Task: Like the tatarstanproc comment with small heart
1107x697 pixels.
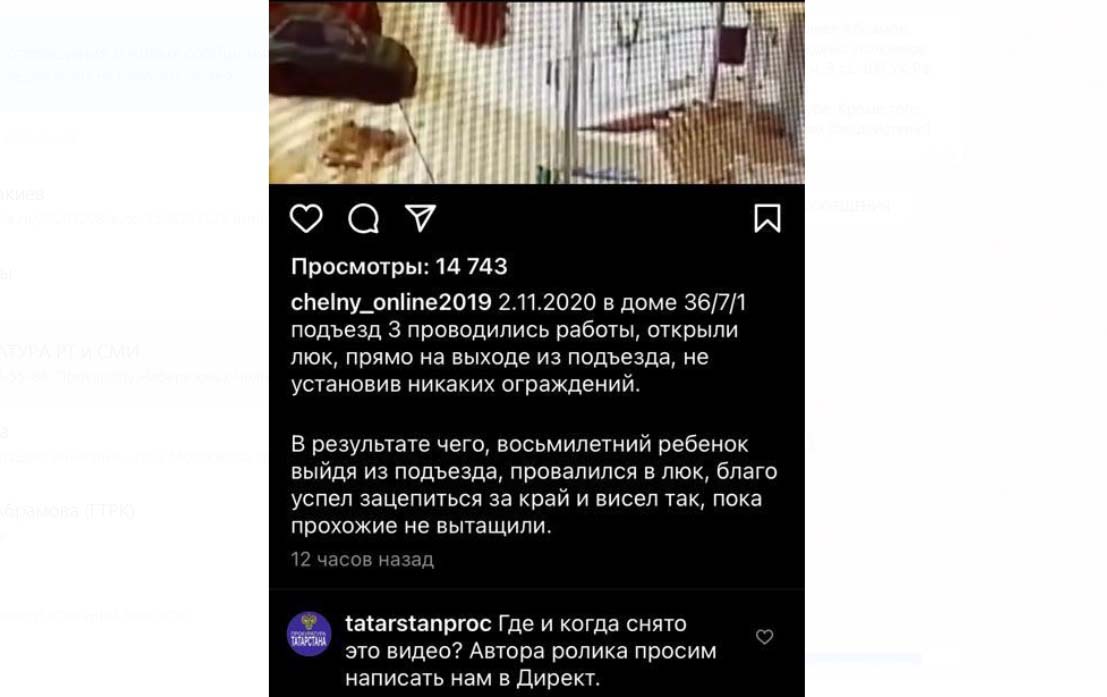Action: pos(765,637)
